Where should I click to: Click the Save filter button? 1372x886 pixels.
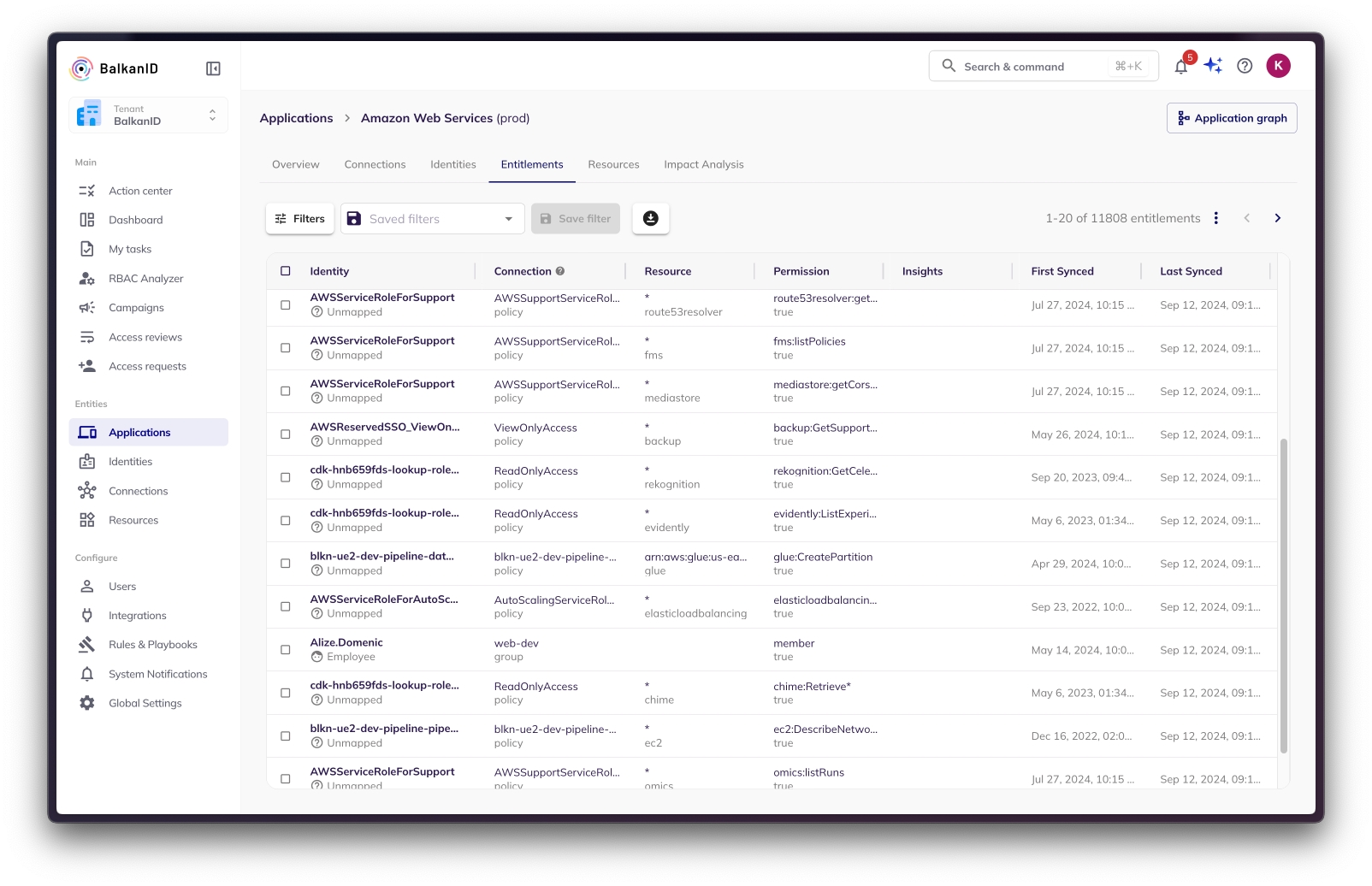tap(576, 219)
